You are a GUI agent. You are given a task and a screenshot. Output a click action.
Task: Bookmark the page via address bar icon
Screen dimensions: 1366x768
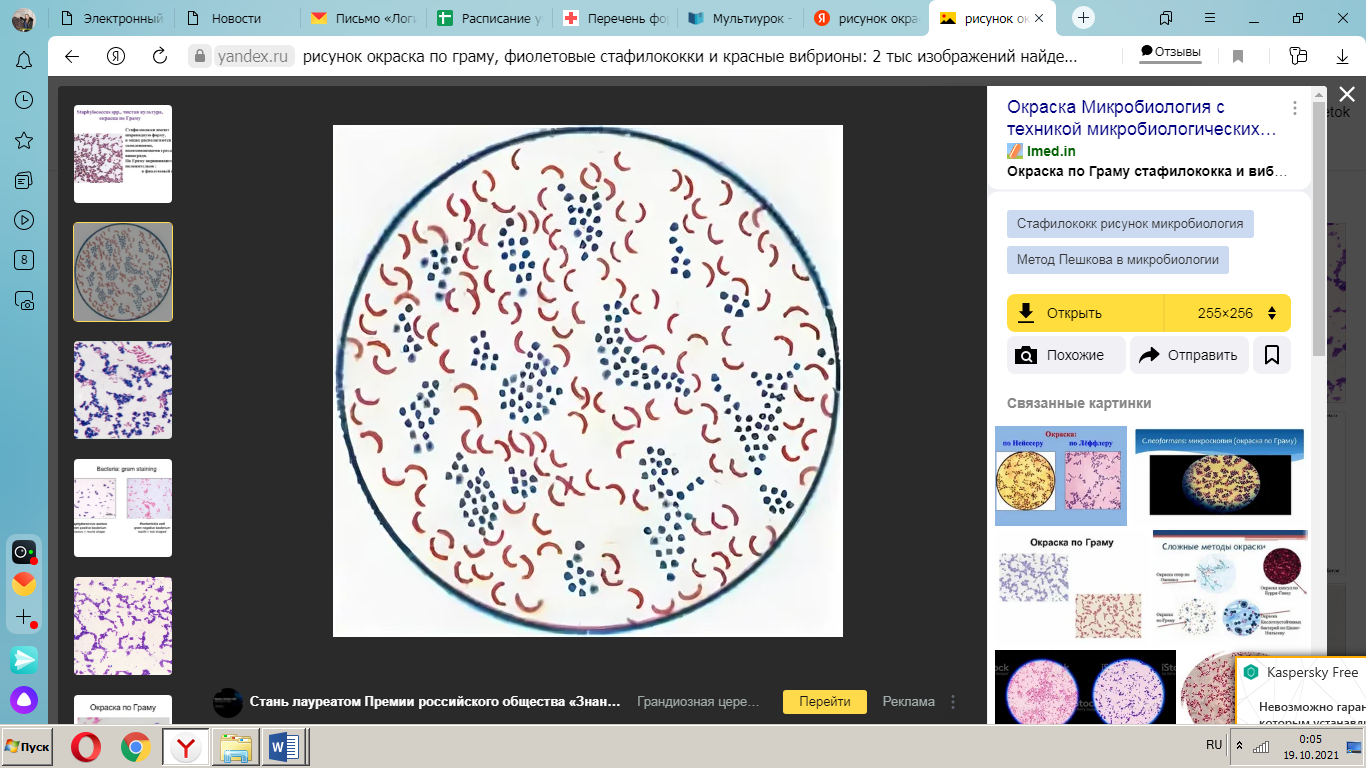(1237, 56)
